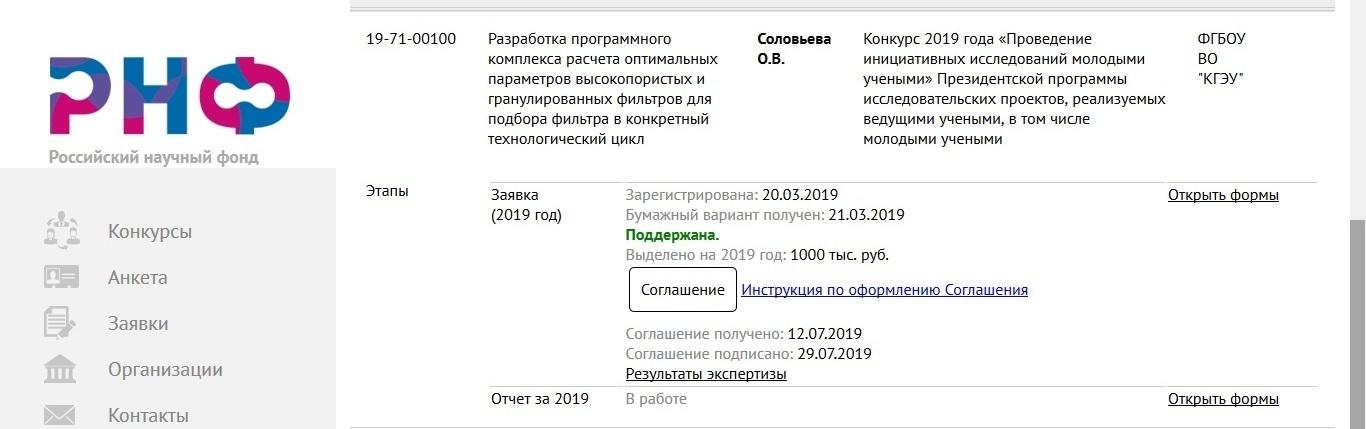Open forms for Отчет за 2019
This screenshot has width=1366, height=429.
pos(1223,399)
